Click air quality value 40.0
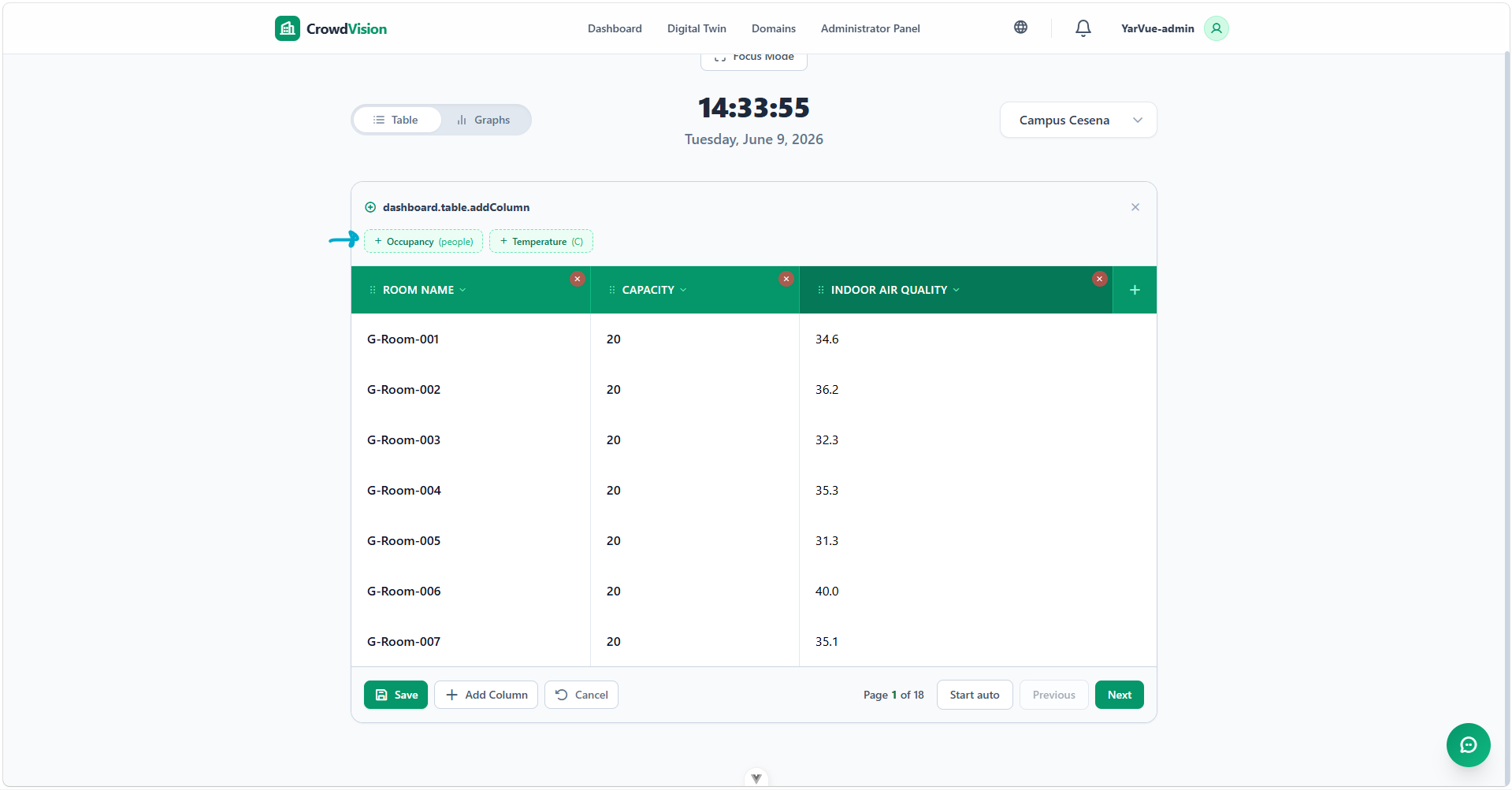Image resolution: width=1512 pixels, height=790 pixels. (827, 592)
